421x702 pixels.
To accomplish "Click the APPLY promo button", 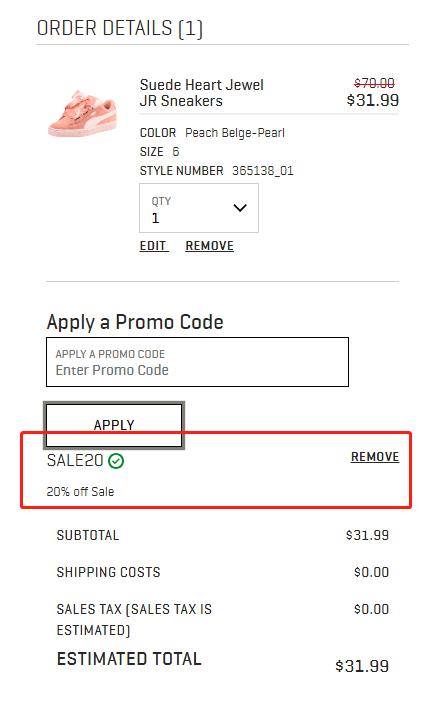I will pos(114,424).
